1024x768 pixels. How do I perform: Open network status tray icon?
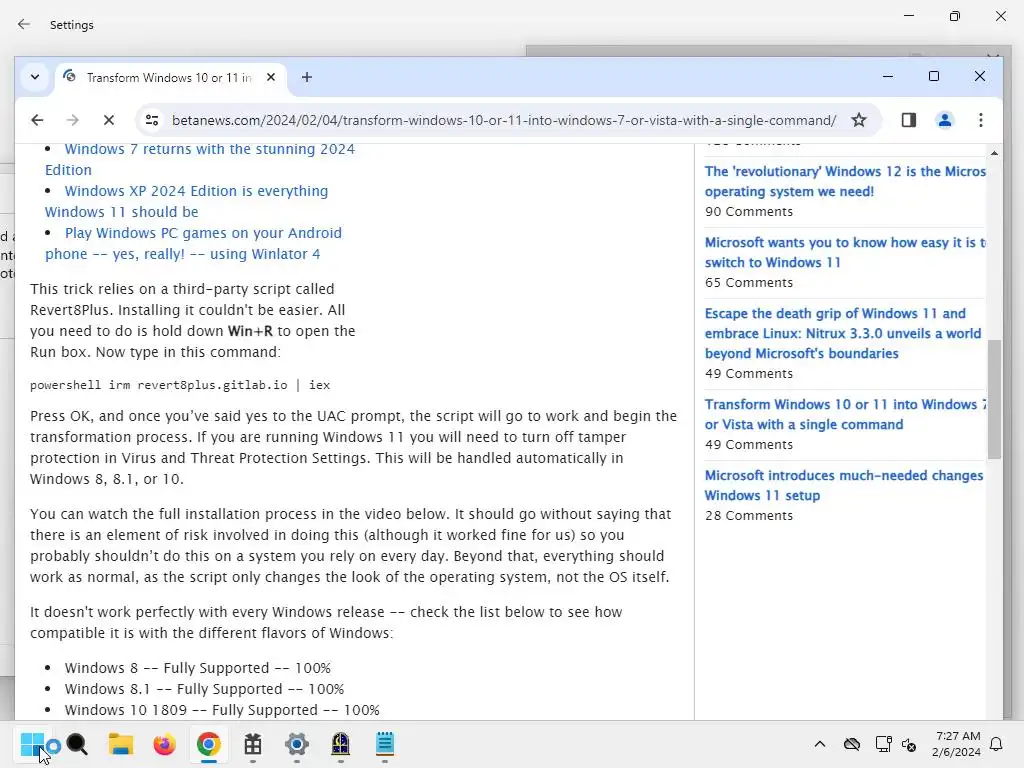pos(884,744)
